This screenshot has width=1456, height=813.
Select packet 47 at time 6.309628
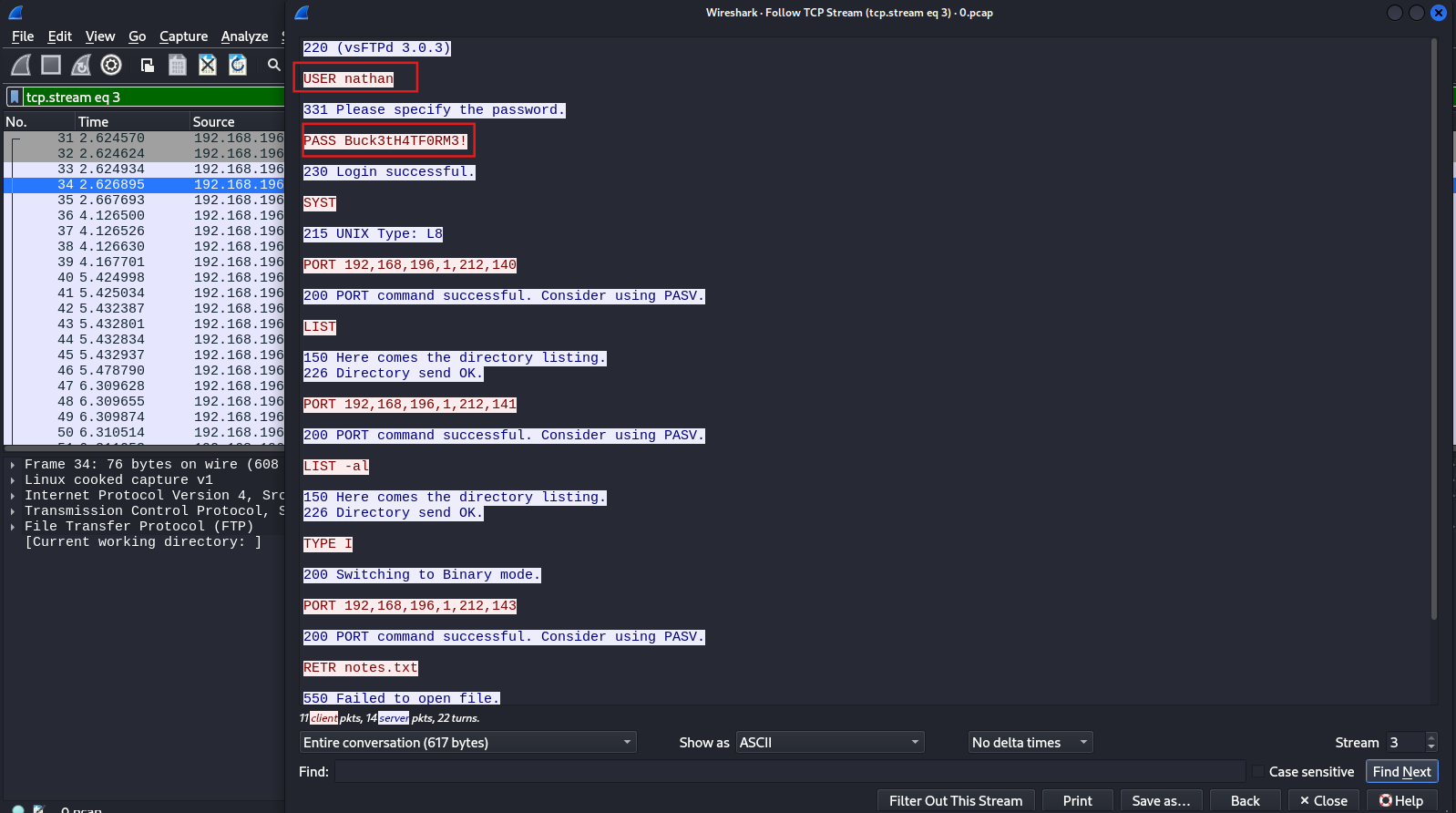146,386
